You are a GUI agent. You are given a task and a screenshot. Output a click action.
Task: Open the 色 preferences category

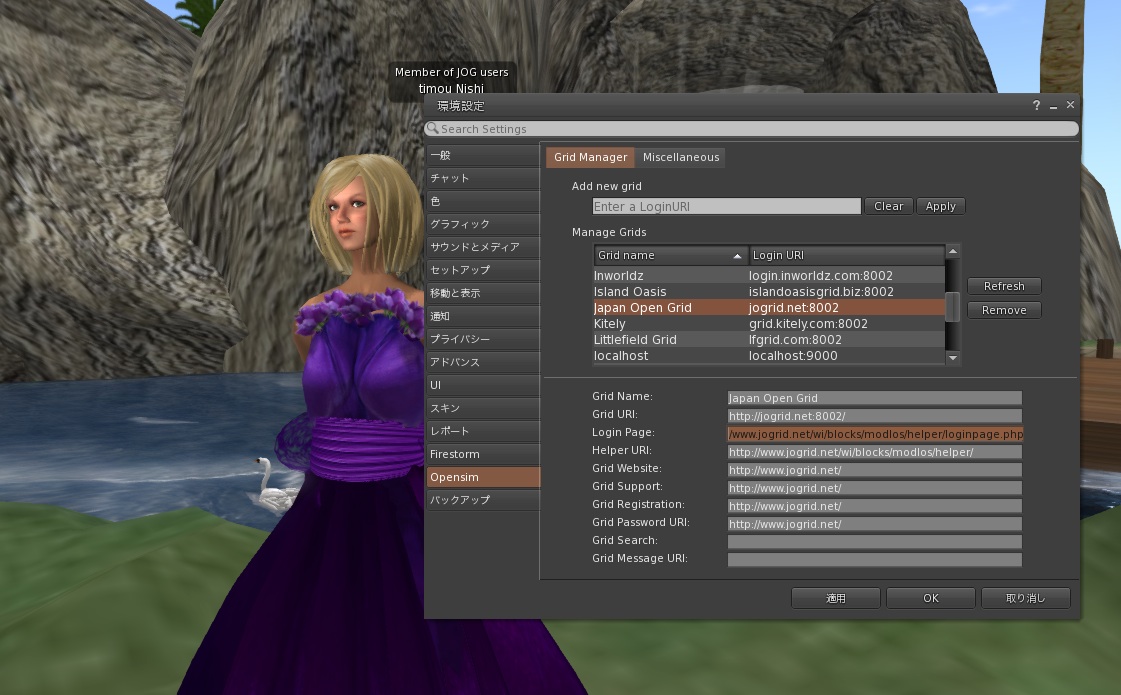pos(483,201)
